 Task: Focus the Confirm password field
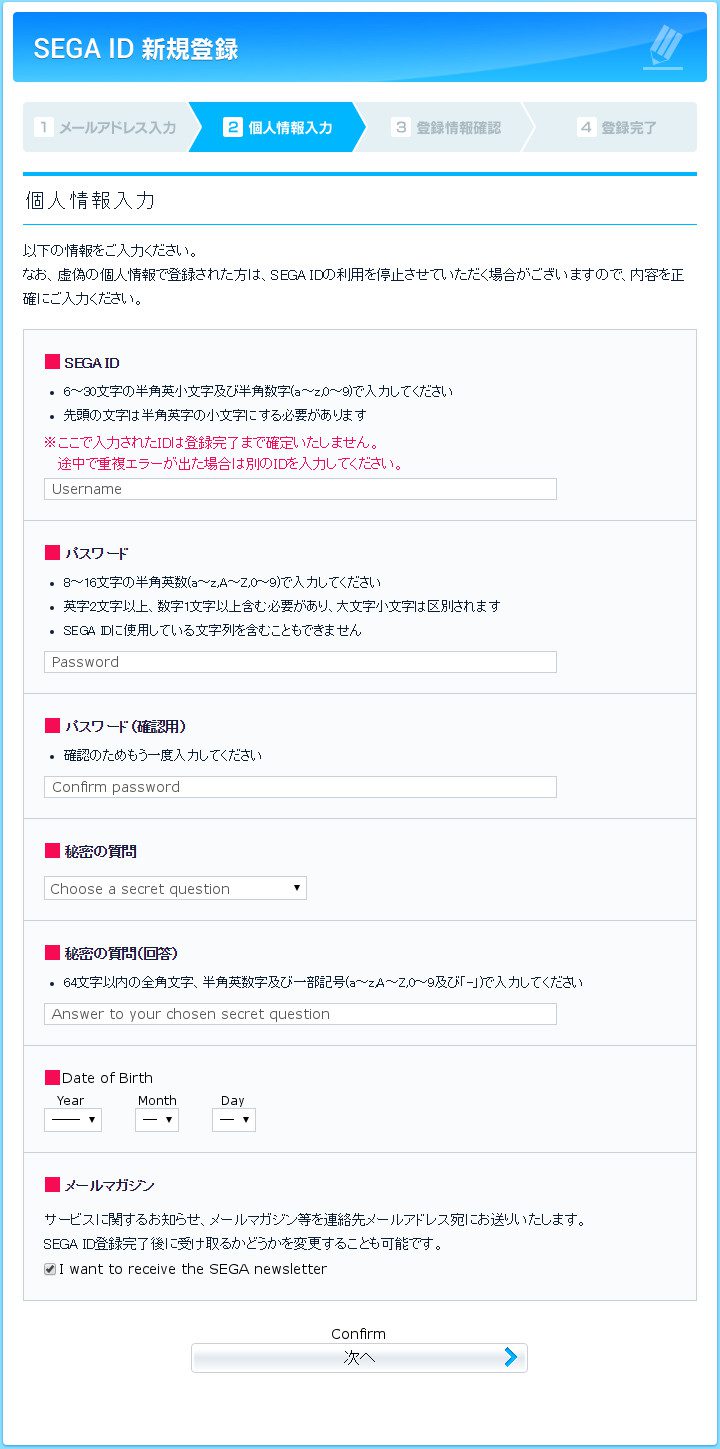point(300,787)
